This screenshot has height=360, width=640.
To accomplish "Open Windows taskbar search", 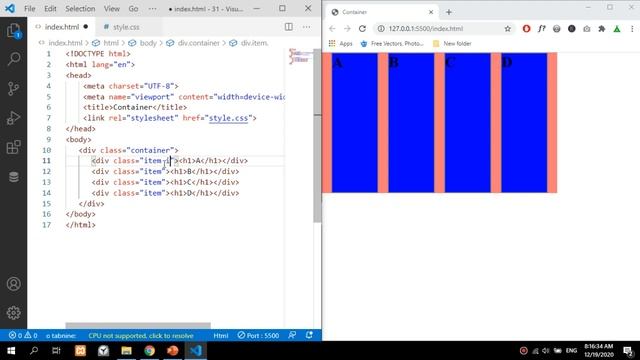I will tap(34, 351).
